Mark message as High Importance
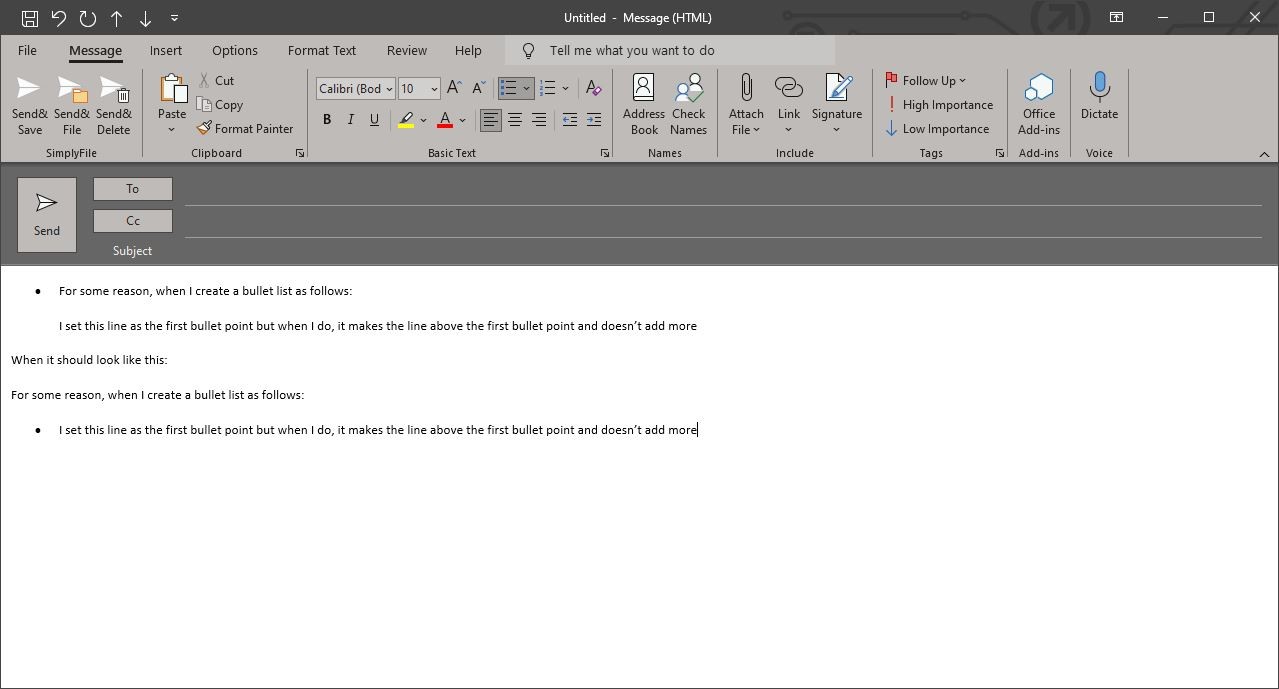This screenshot has height=689, width=1279. tap(939, 104)
